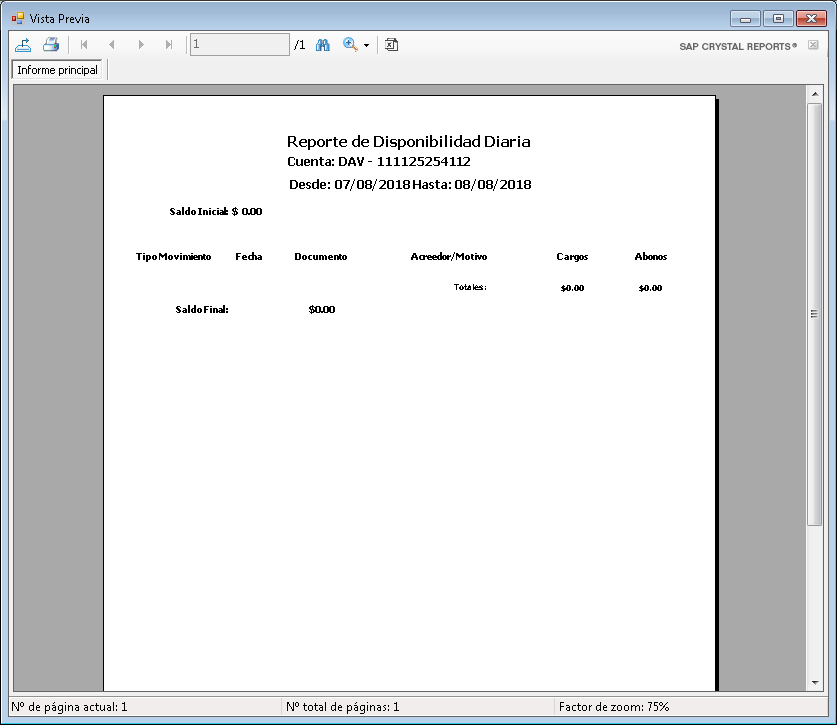Go to the next page icon
837x725 pixels.
coord(140,44)
